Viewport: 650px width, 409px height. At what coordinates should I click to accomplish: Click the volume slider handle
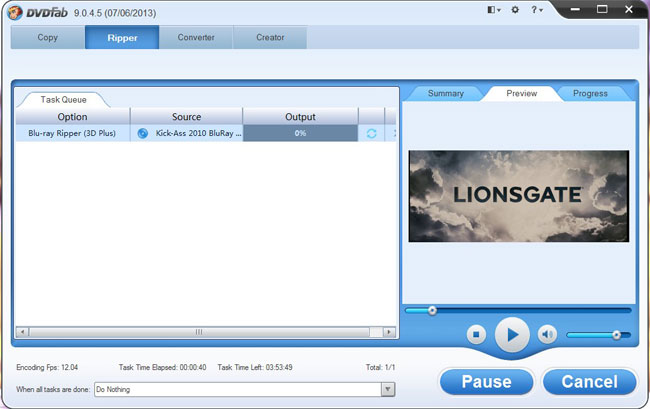coord(616,335)
